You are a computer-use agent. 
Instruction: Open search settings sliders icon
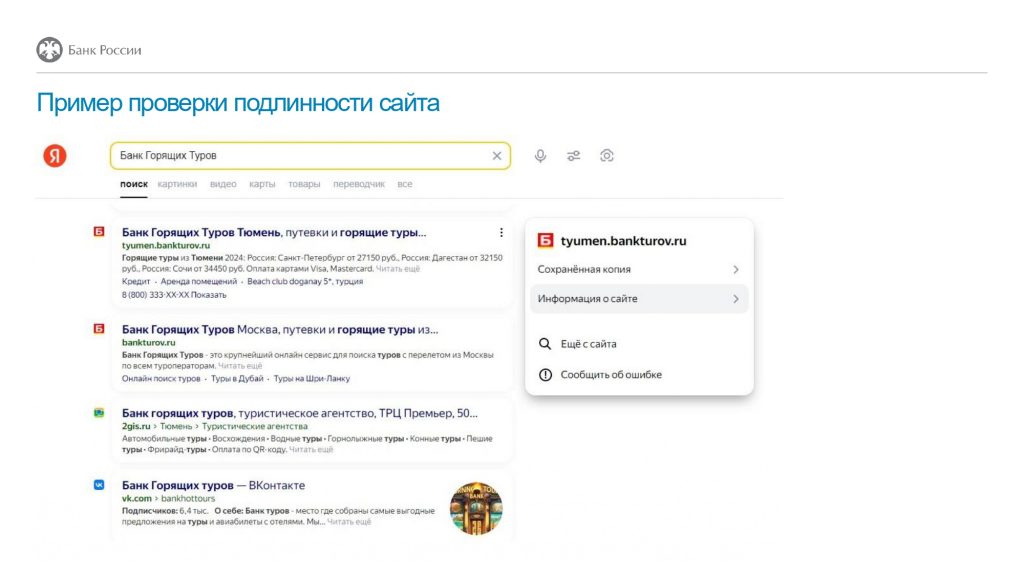coord(573,155)
